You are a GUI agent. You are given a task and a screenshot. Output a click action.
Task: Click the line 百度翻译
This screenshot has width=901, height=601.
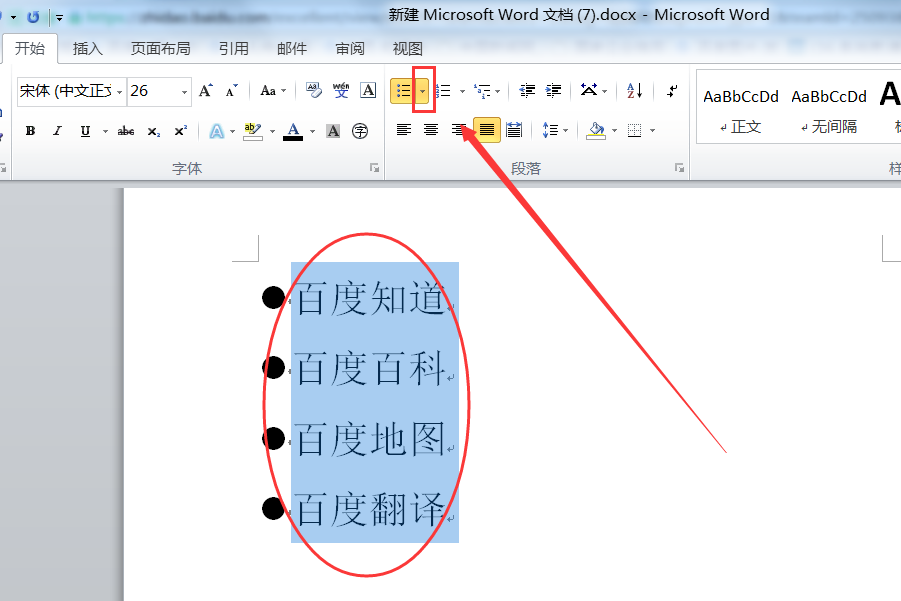(371, 509)
